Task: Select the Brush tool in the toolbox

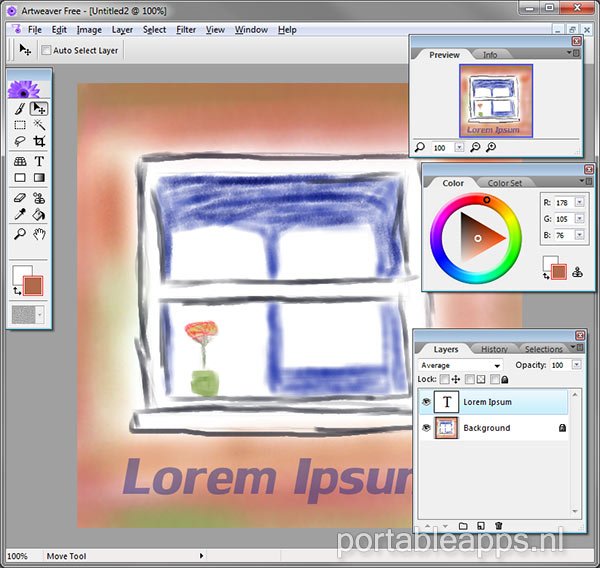Action: 20,108
